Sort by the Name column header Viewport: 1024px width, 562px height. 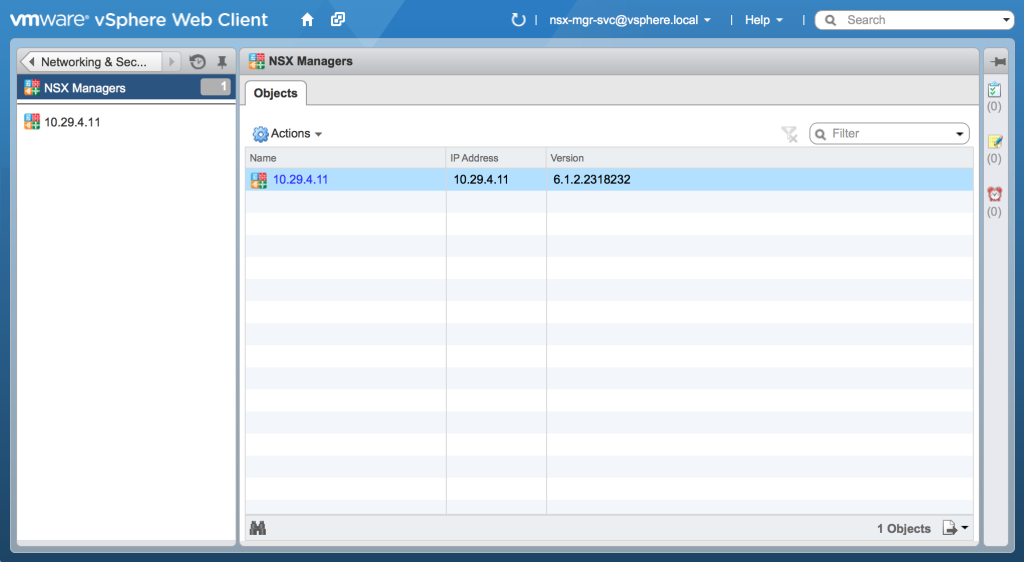tap(345, 158)
